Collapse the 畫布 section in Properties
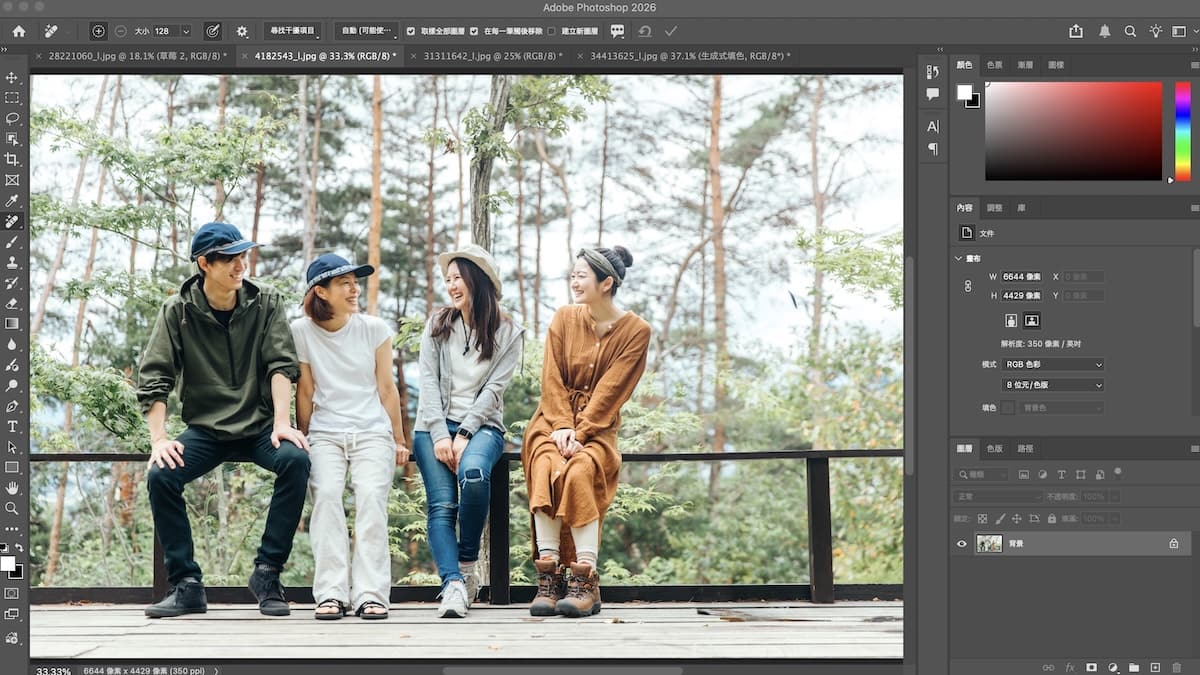 click(x=959, y=258)
